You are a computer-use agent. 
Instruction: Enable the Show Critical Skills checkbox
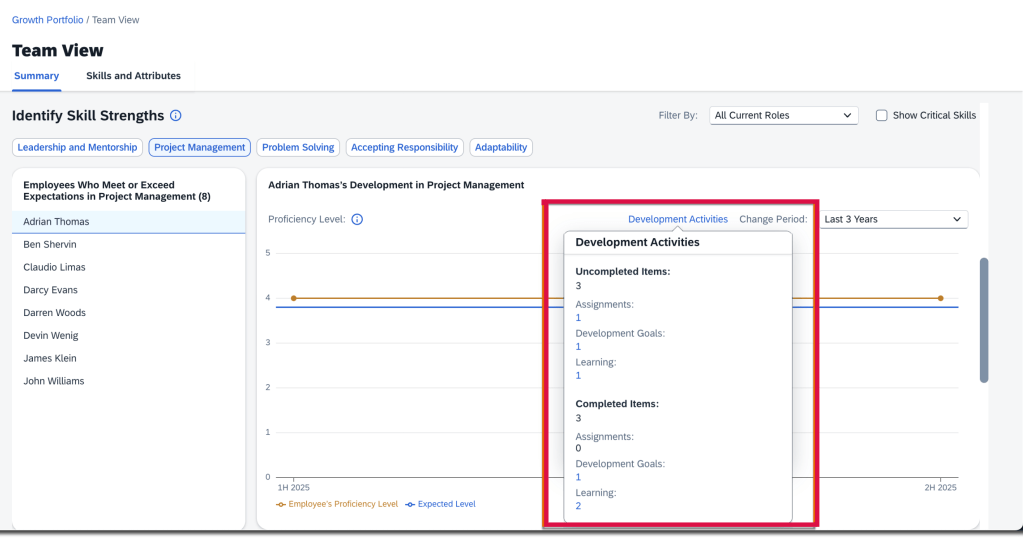881,116
